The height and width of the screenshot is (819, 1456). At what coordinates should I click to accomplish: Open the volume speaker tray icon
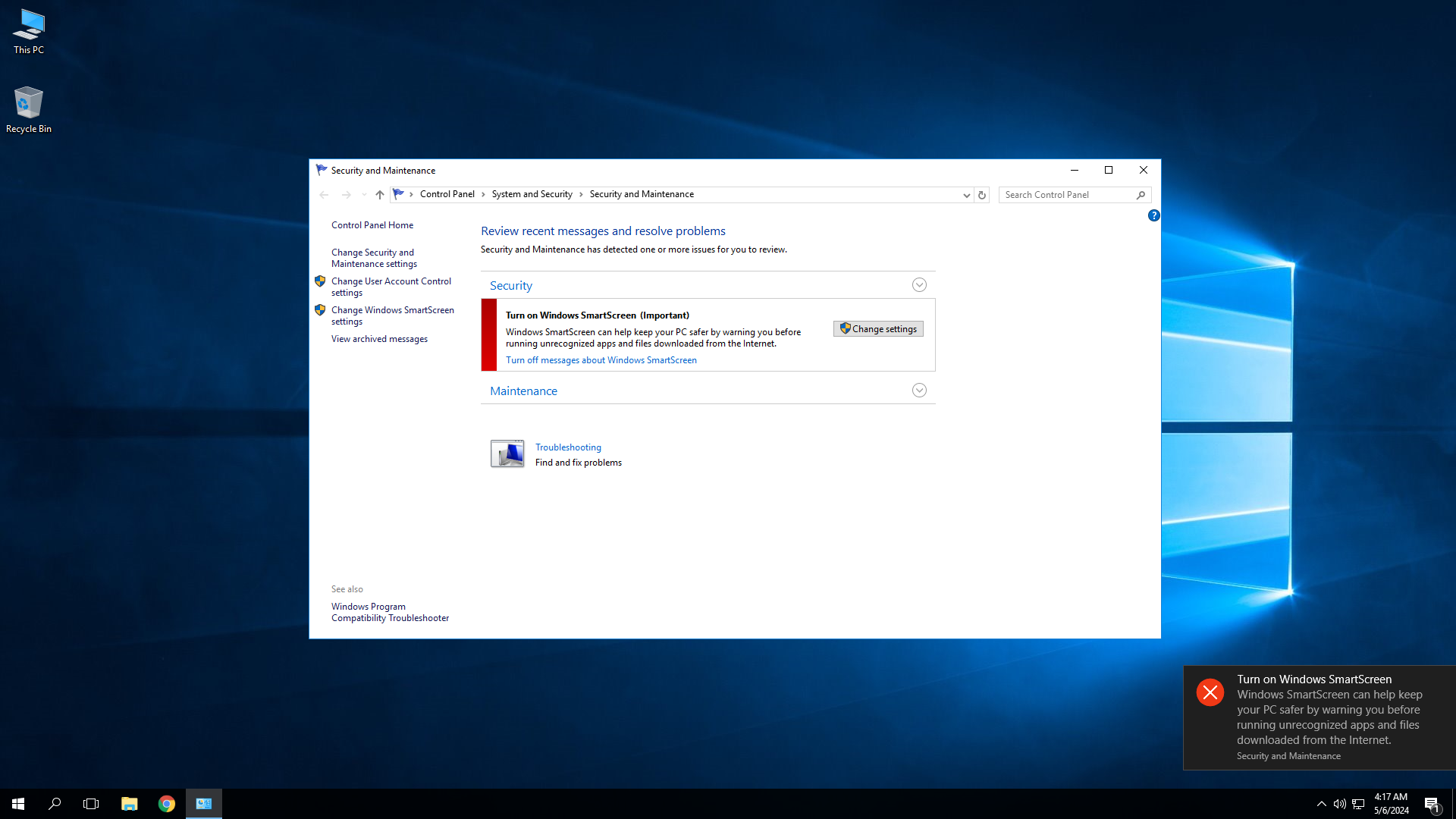point(1339,804)
